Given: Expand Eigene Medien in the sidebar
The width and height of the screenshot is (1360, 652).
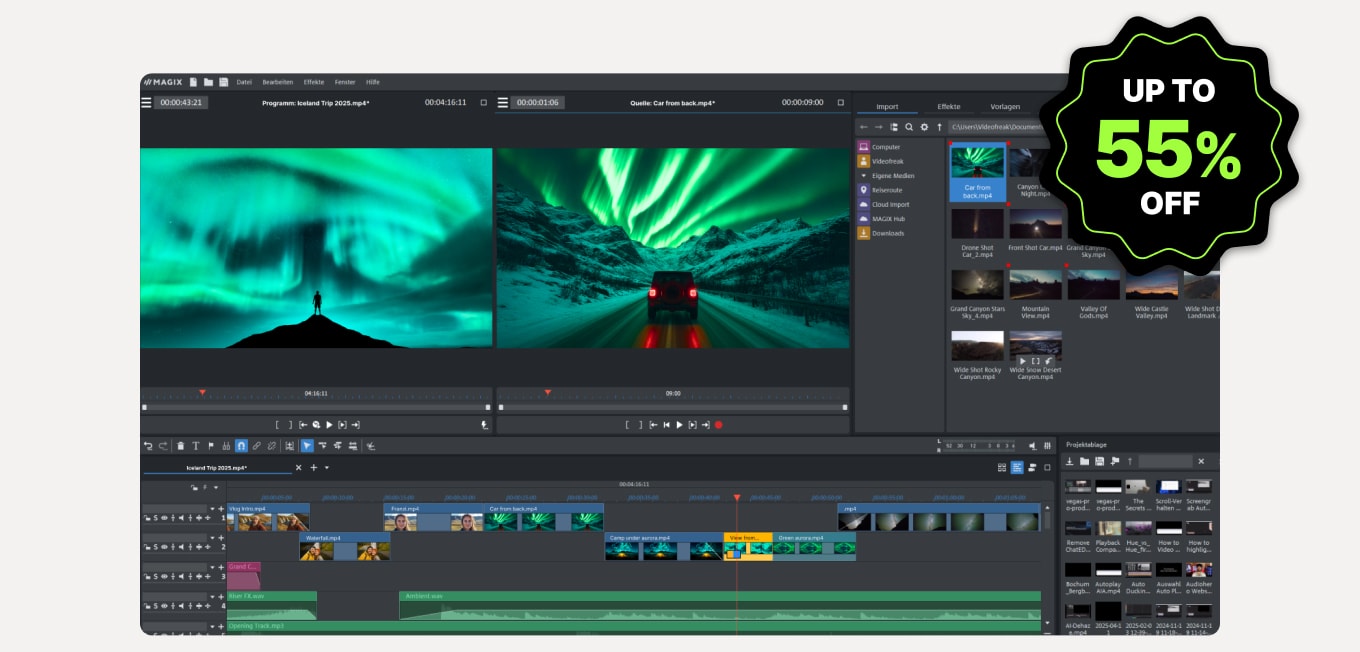Looking at the screenshot, I should 864,176.
